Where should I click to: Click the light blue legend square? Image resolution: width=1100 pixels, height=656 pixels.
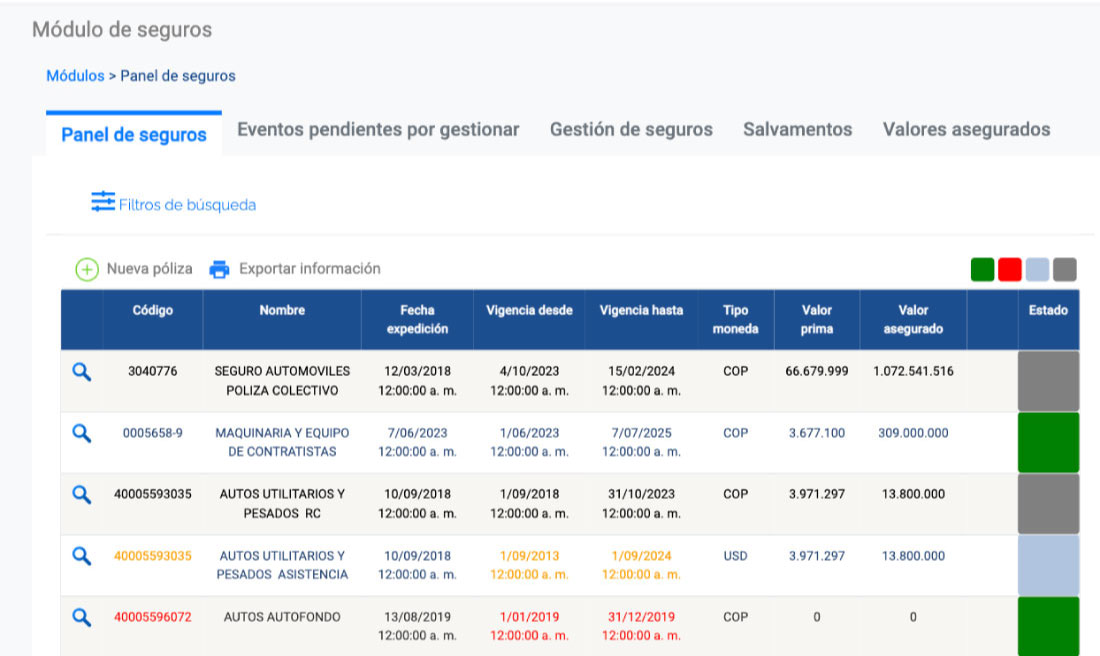click(x=1037, y=269)
